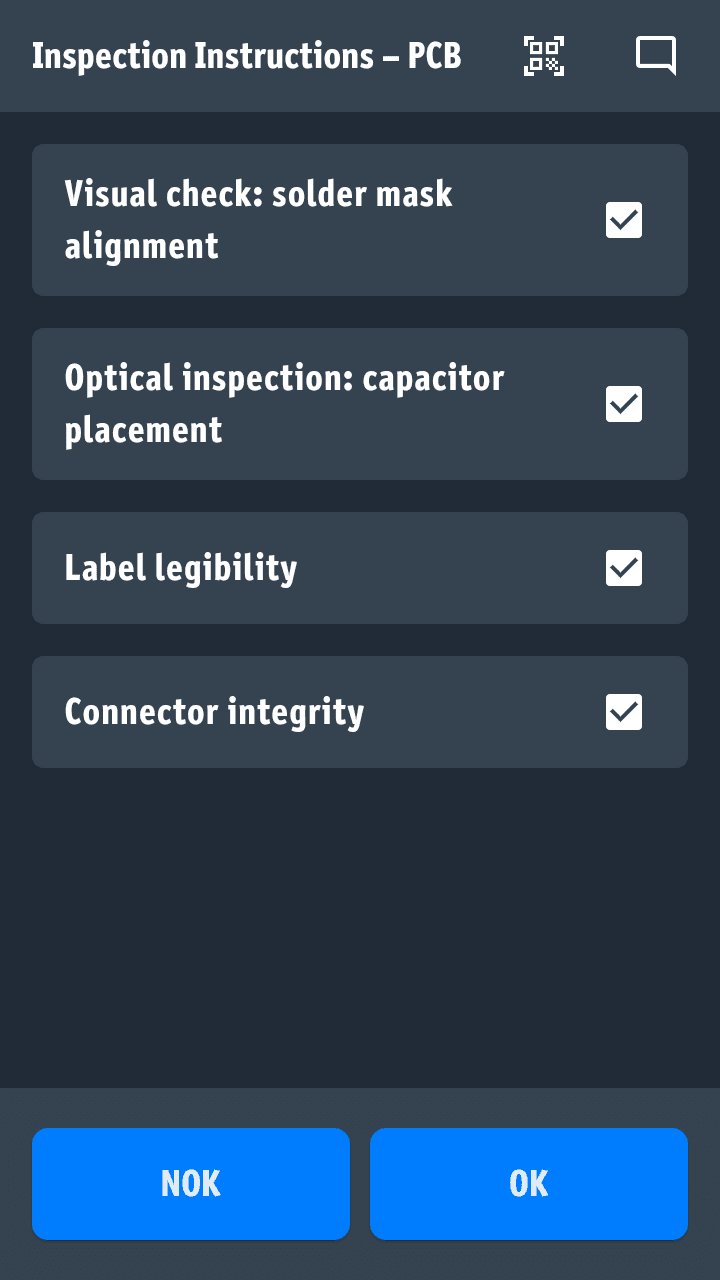Tap the header bar of the app

(x=360, y=56)
